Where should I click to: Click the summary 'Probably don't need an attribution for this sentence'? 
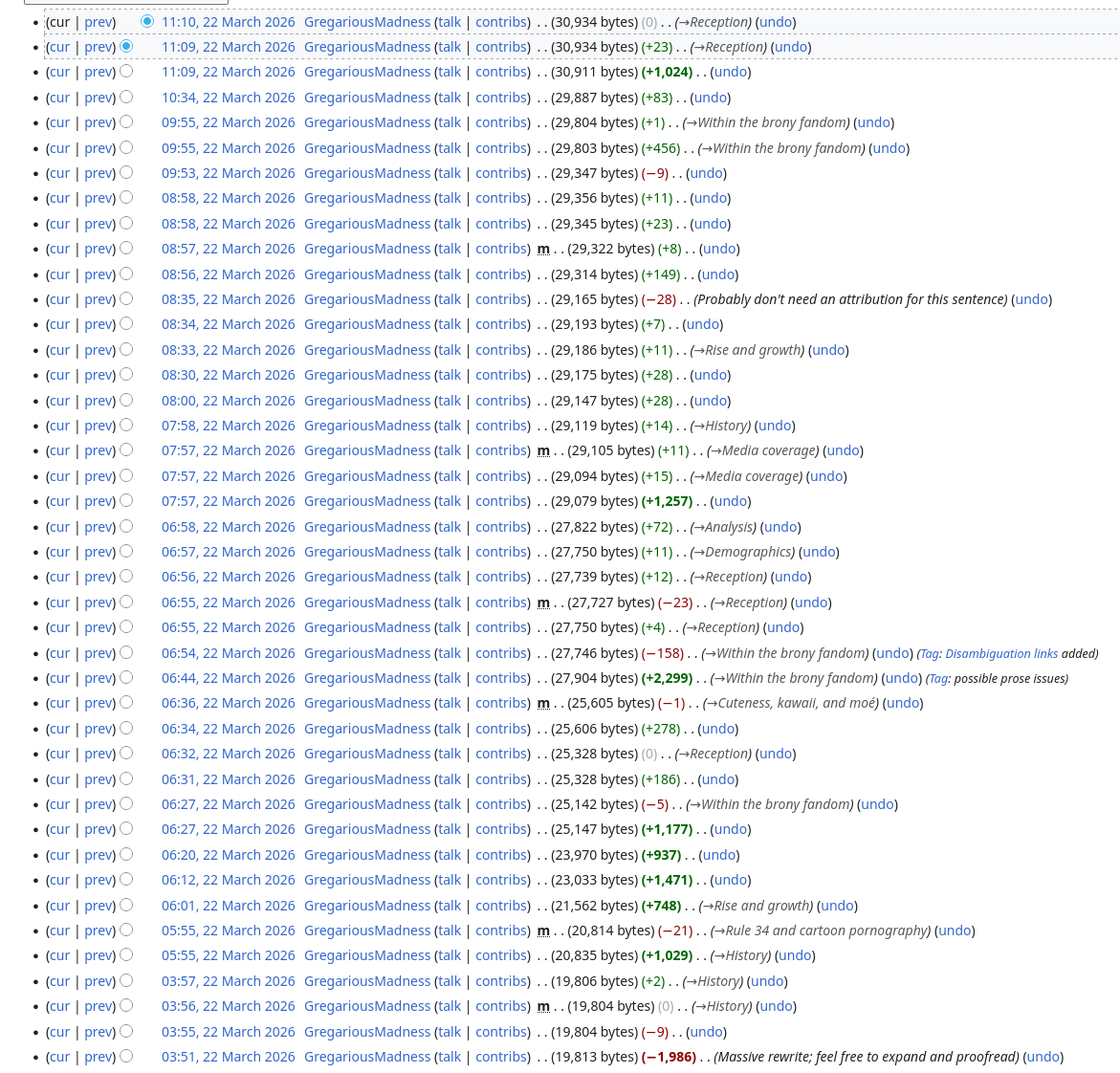tap(850, 299)
